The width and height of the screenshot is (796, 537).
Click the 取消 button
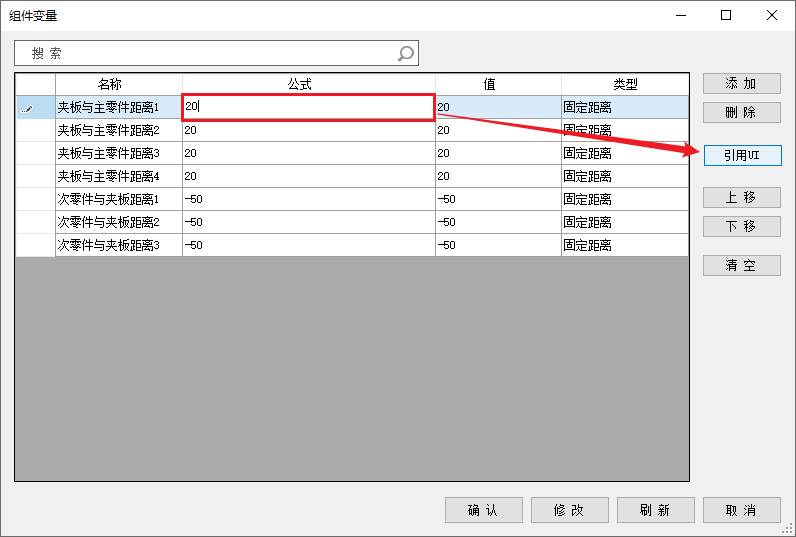742,510
